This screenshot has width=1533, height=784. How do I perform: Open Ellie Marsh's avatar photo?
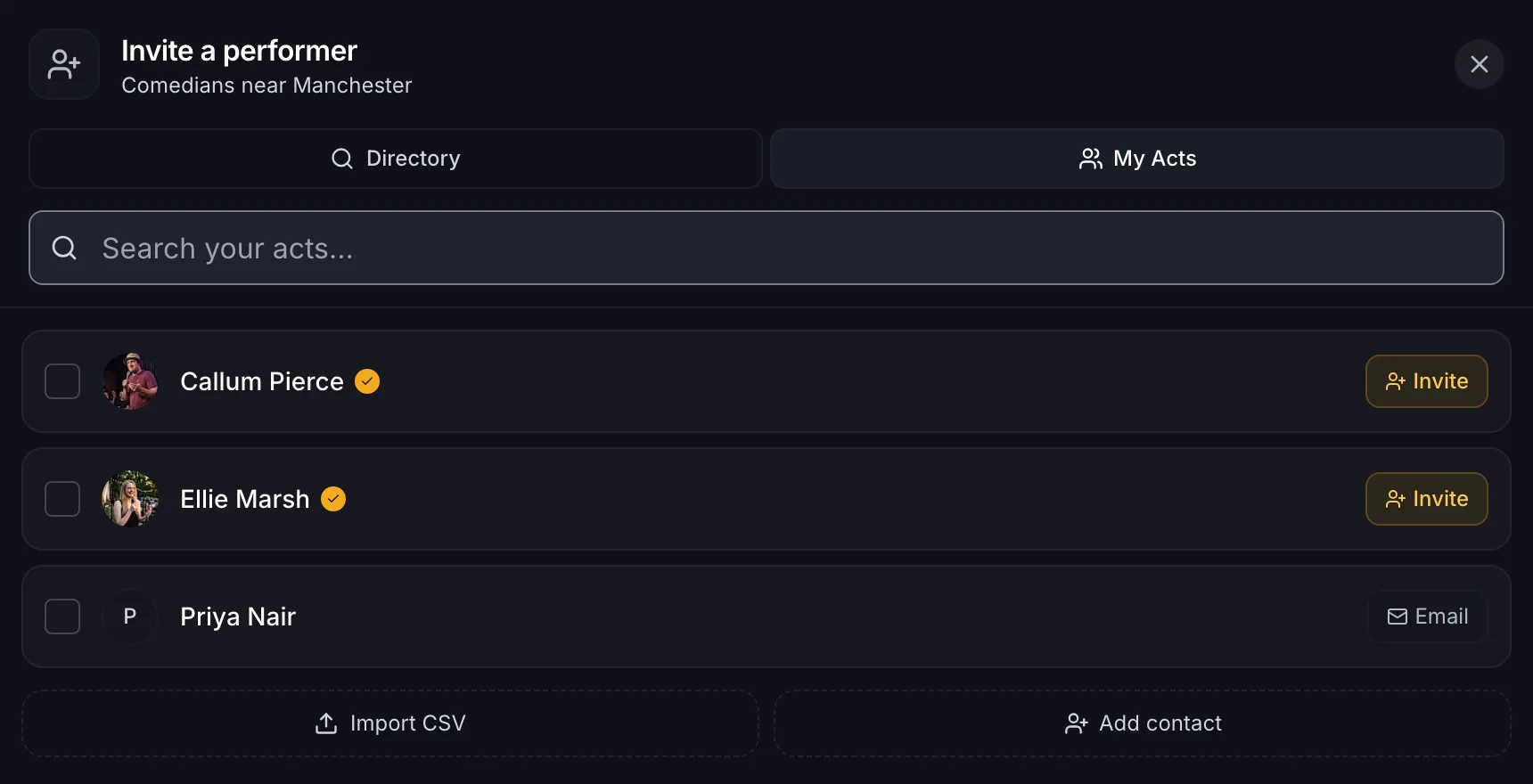pos(130,499)
